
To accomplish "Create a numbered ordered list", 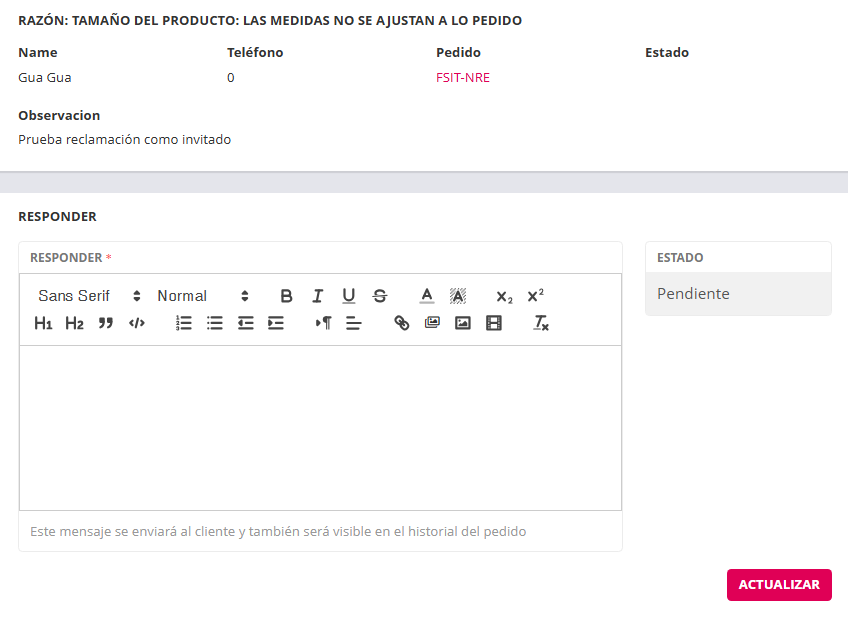I will (x=184, y=323).
